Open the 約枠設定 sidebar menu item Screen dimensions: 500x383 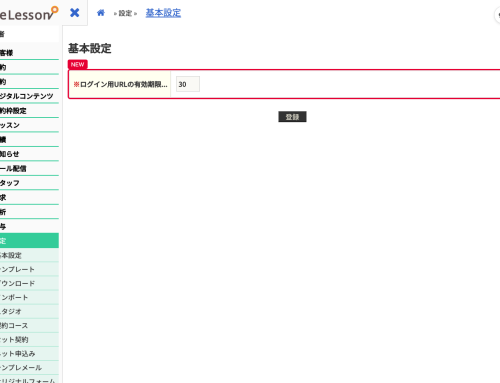[29, 111]
